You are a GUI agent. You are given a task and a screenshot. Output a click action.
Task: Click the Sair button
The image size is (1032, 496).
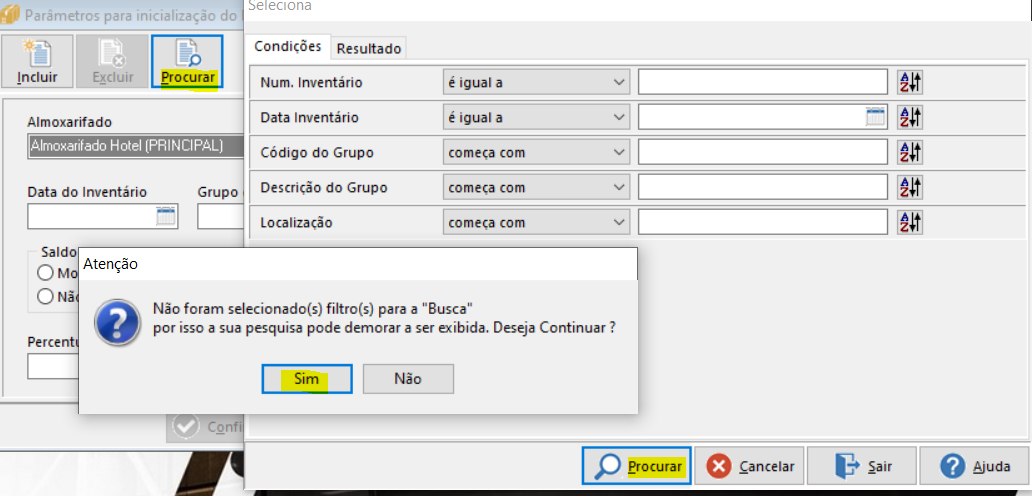(x=862, y=466)
